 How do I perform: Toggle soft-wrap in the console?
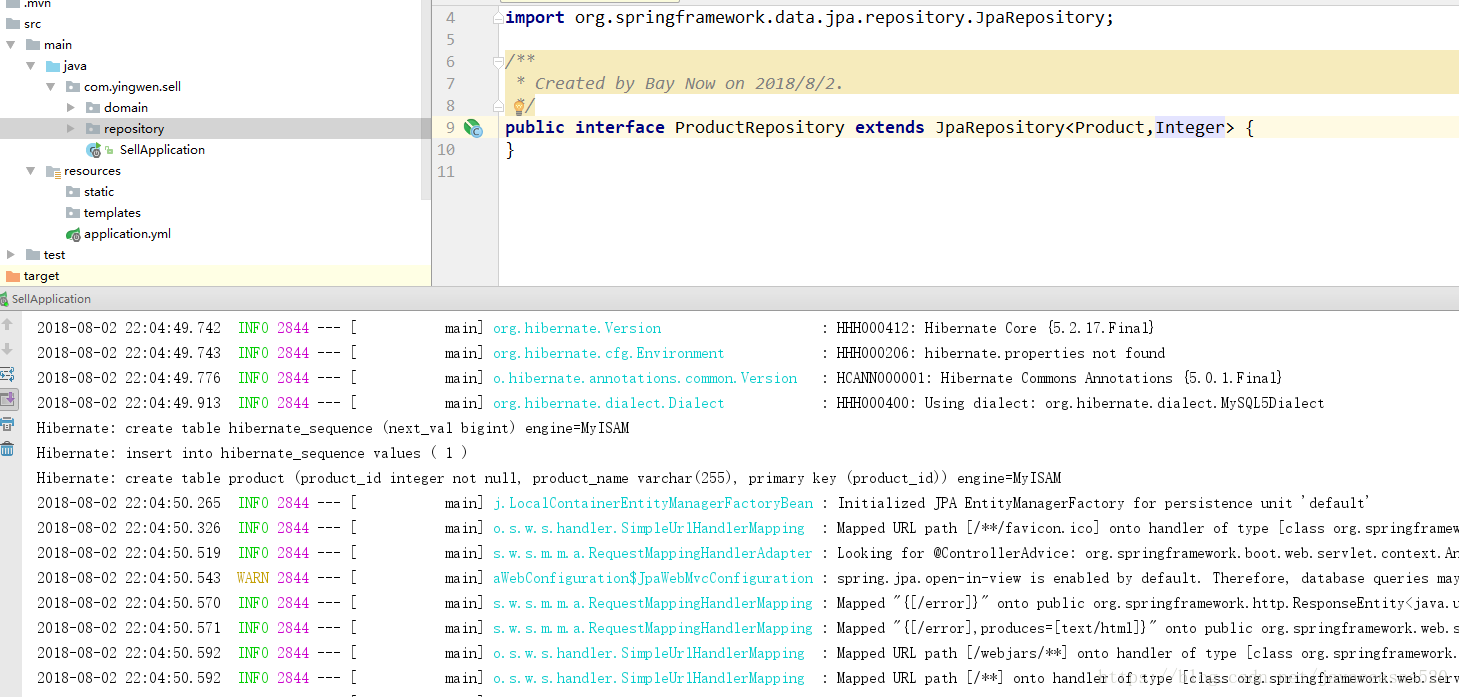tap(7, 374)
